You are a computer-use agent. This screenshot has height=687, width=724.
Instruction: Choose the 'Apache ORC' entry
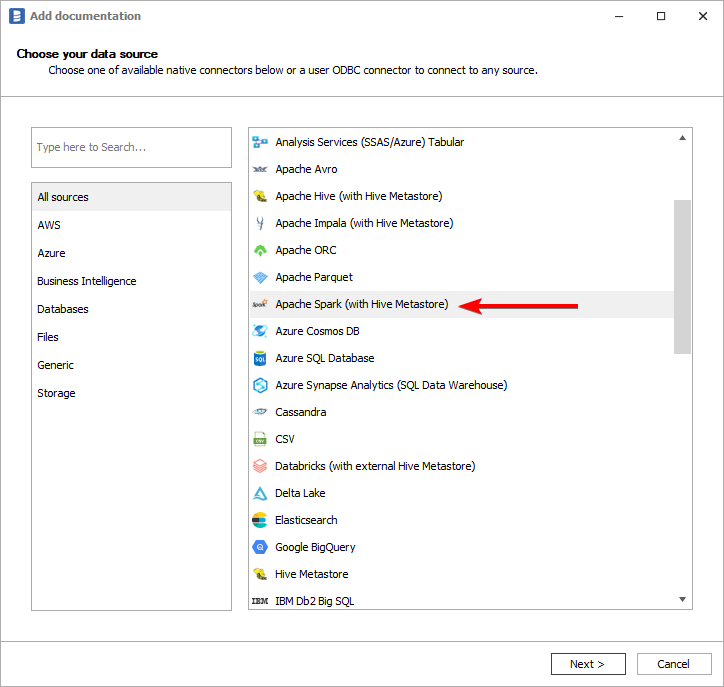pyautogui.click(x=462, y=250)
